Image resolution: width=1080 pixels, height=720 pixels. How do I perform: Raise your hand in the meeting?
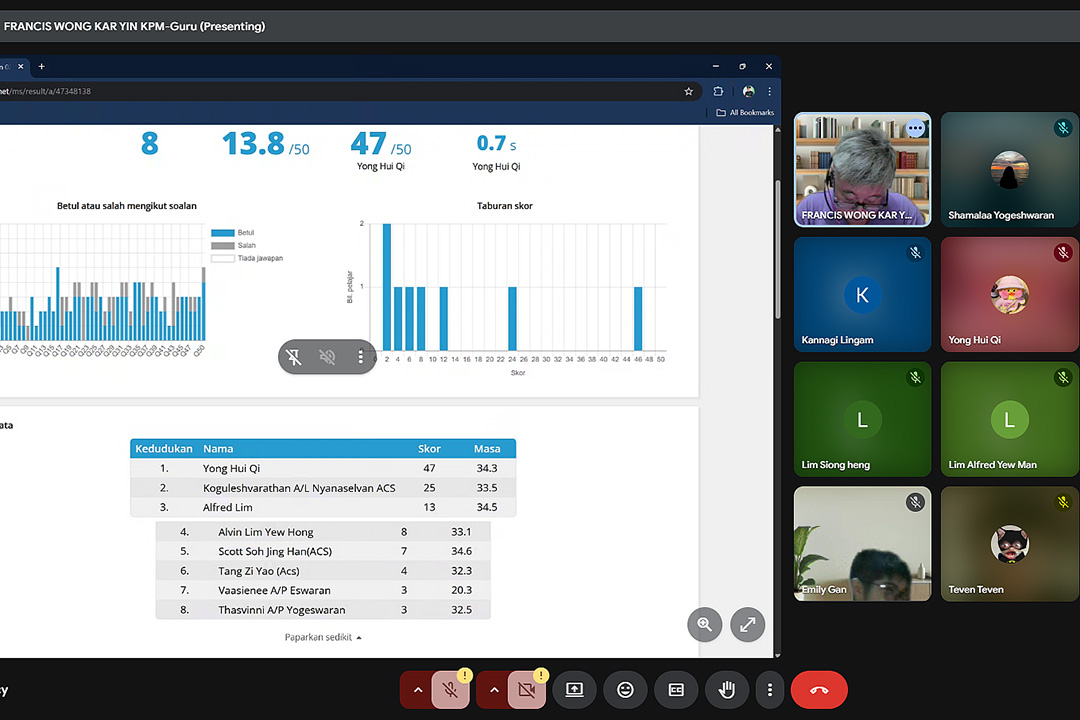727,690
